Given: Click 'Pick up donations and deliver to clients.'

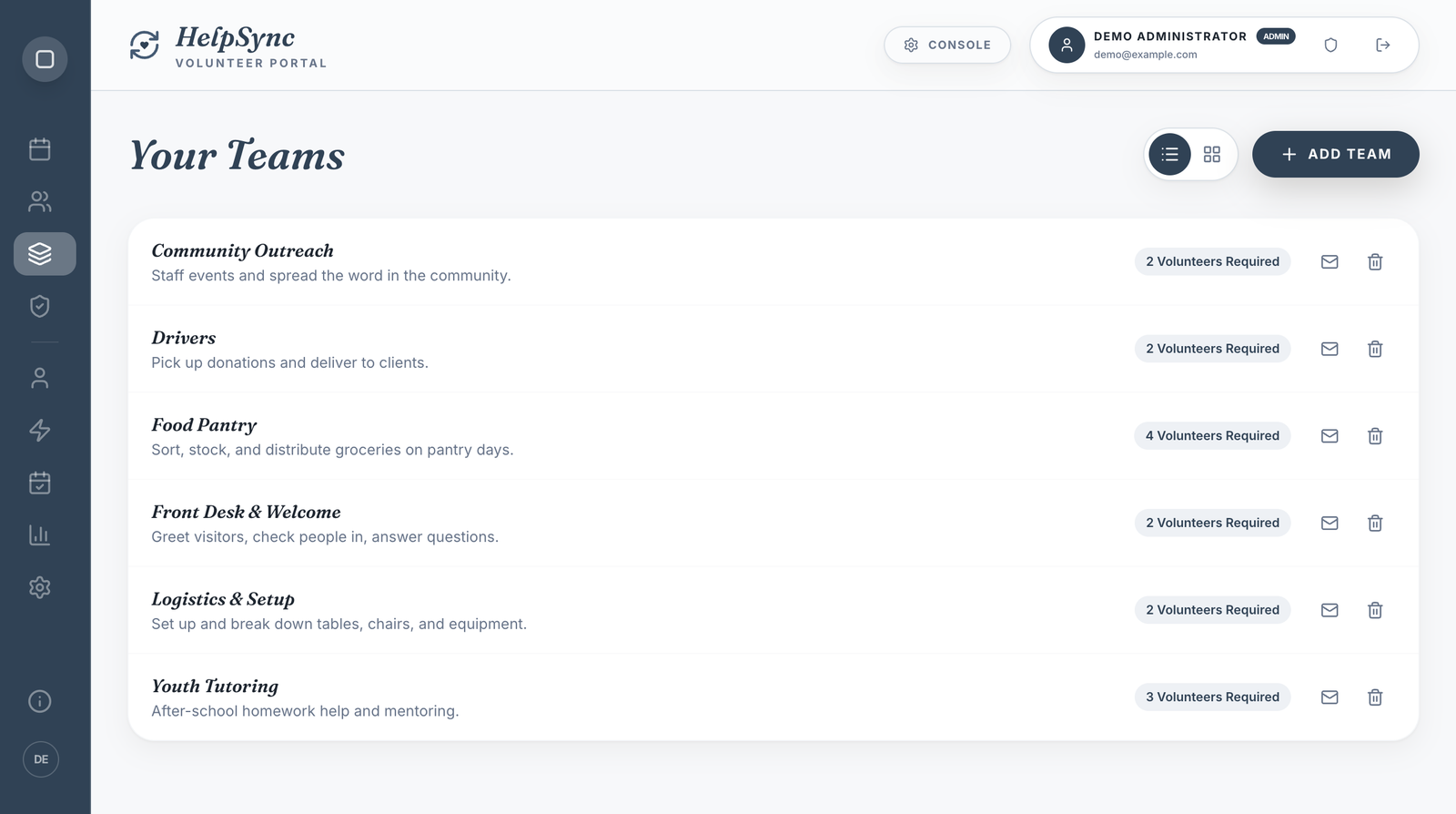Looking at the screenshot, I should tap(289, 362).
